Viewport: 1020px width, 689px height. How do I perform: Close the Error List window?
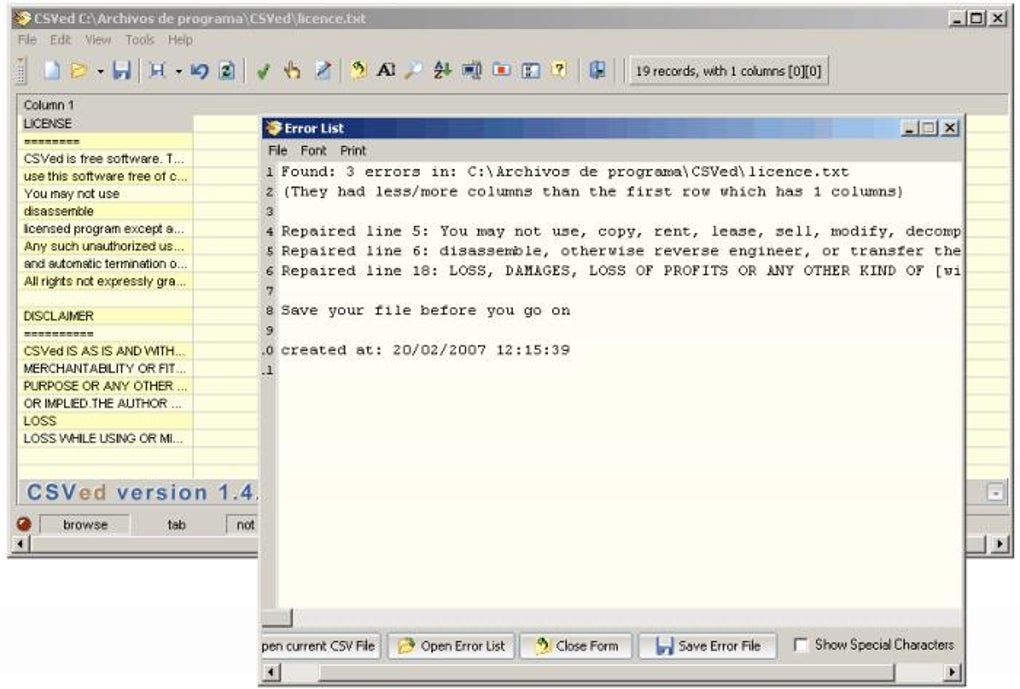click(x=950, y=128)
